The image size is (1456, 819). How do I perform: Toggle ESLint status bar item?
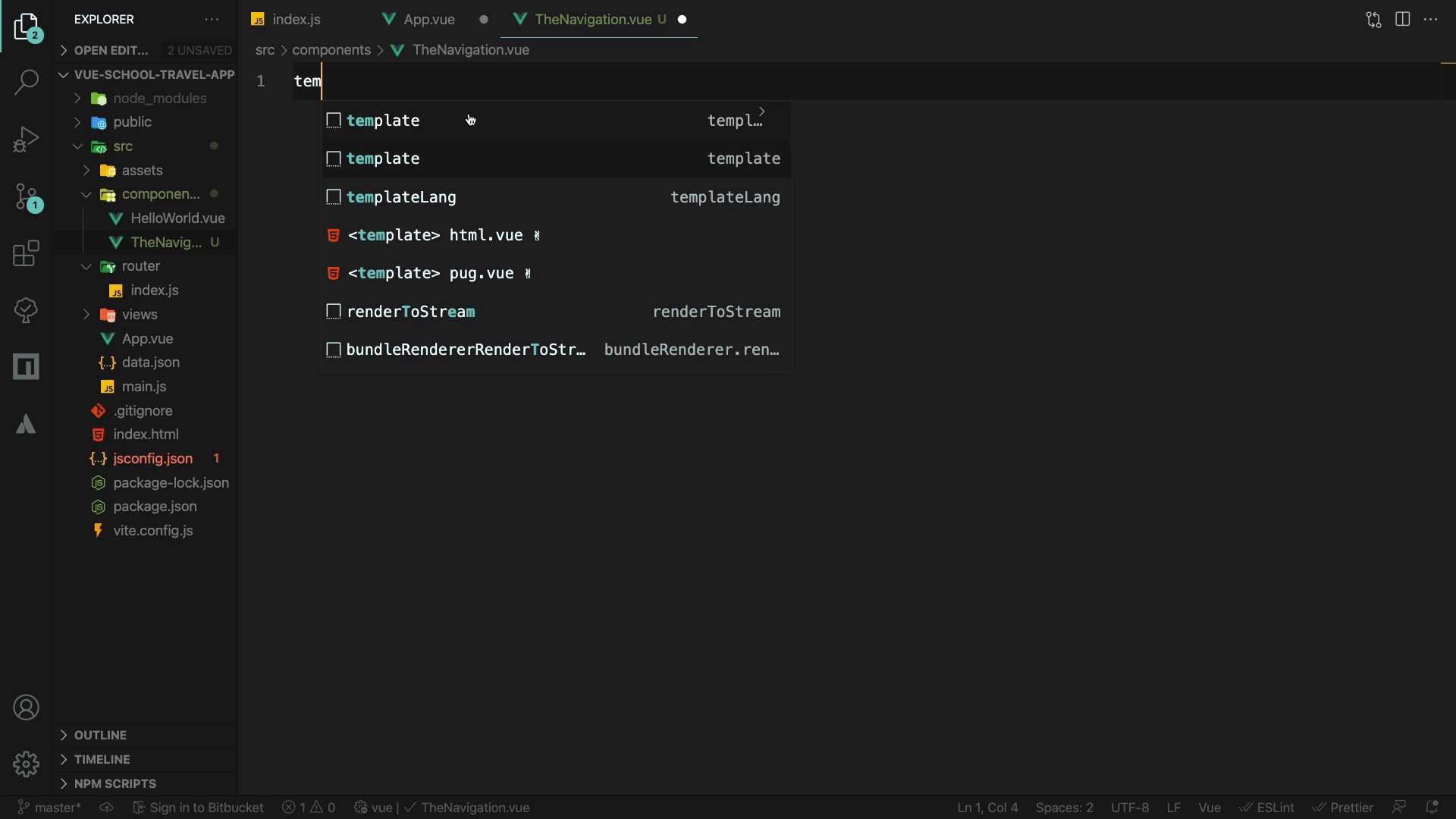(1267, 808)
